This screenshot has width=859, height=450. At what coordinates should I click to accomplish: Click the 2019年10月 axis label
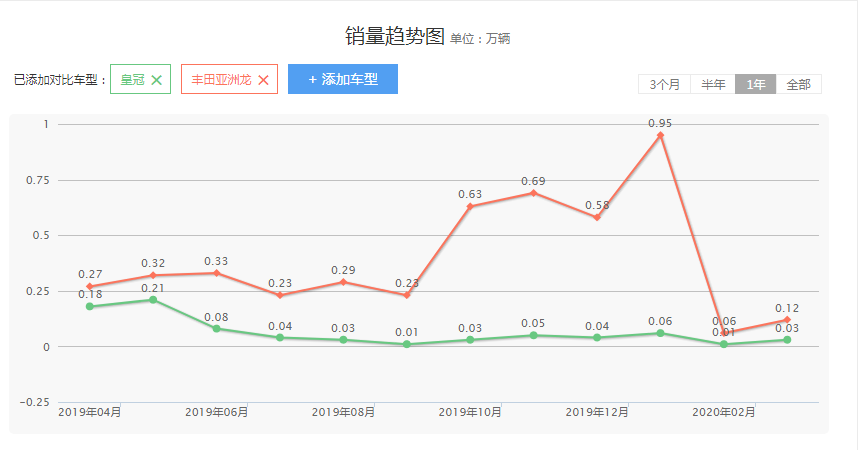coord(470,412)
